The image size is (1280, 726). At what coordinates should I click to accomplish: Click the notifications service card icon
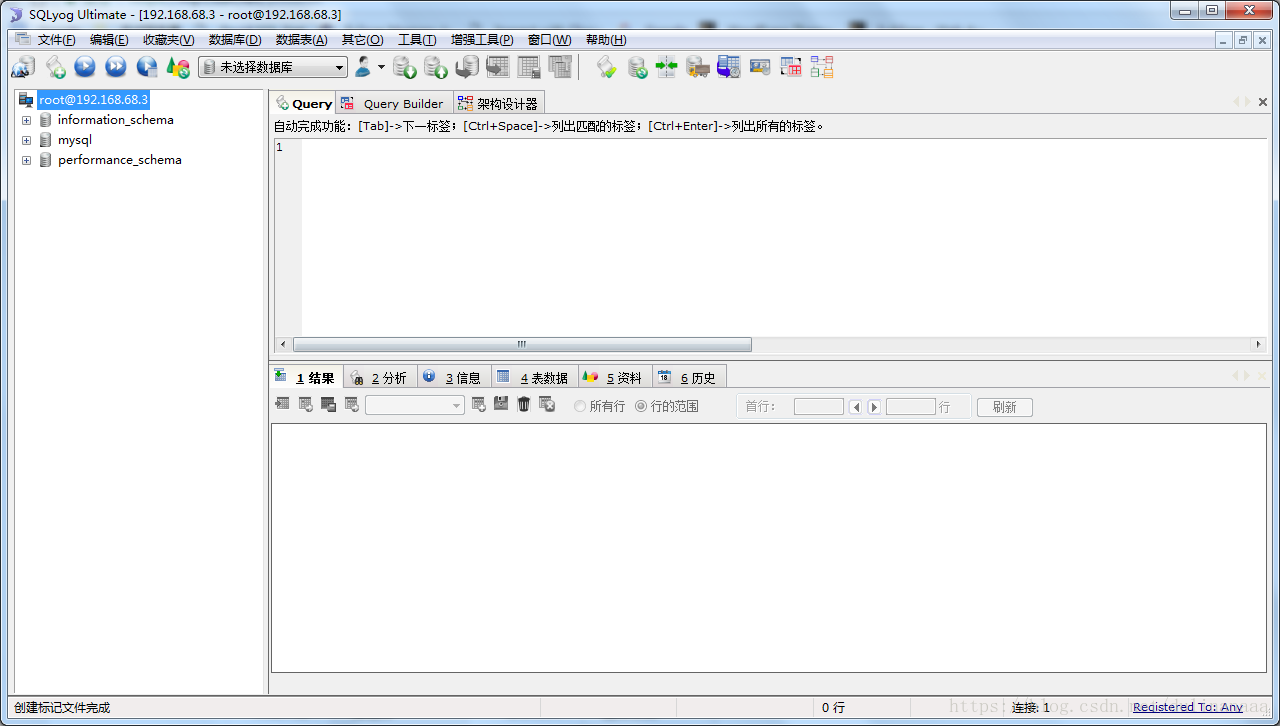coord(760,67)
